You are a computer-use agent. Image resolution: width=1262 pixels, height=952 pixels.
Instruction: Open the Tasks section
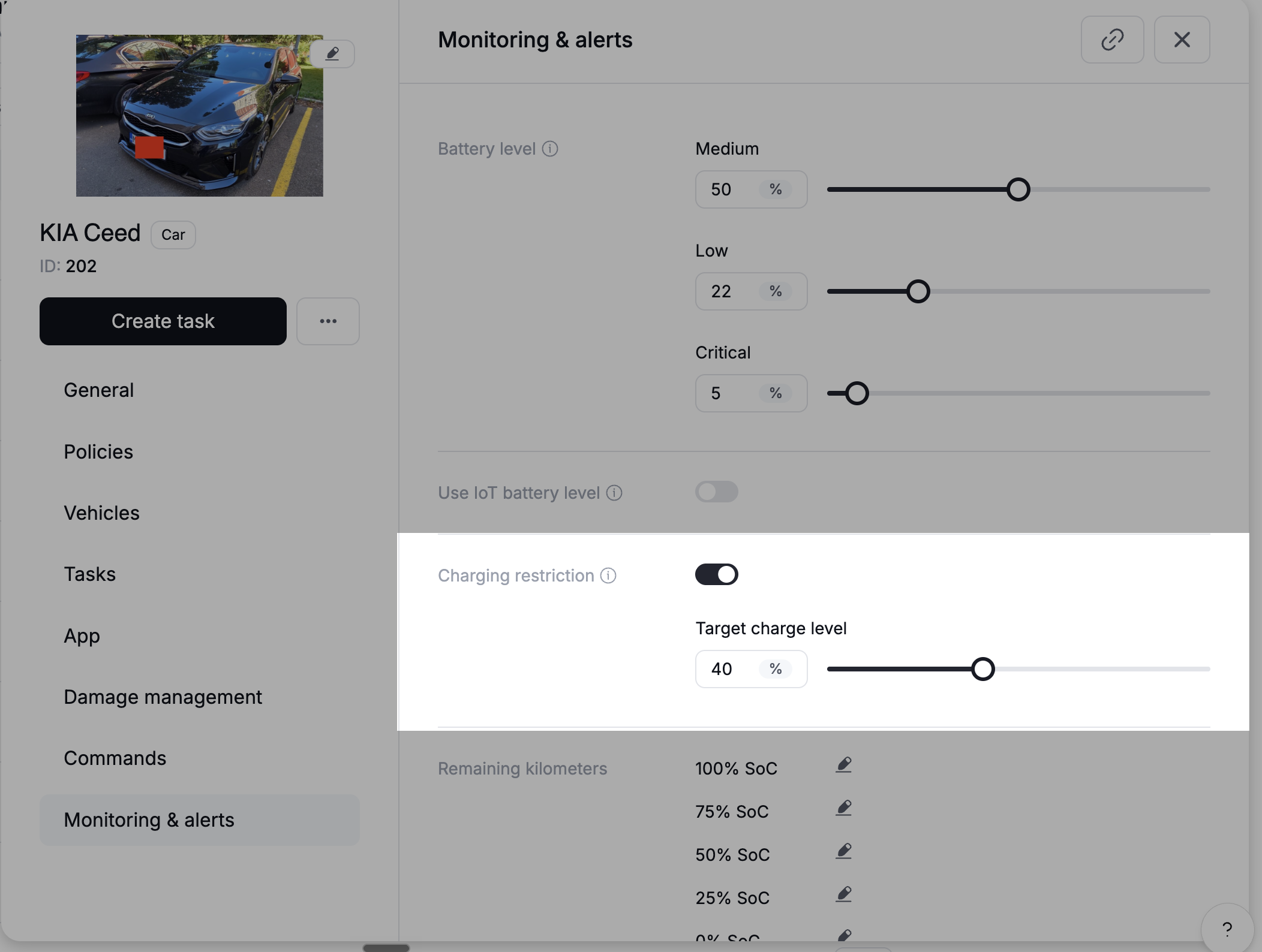[x=200, y=574]
